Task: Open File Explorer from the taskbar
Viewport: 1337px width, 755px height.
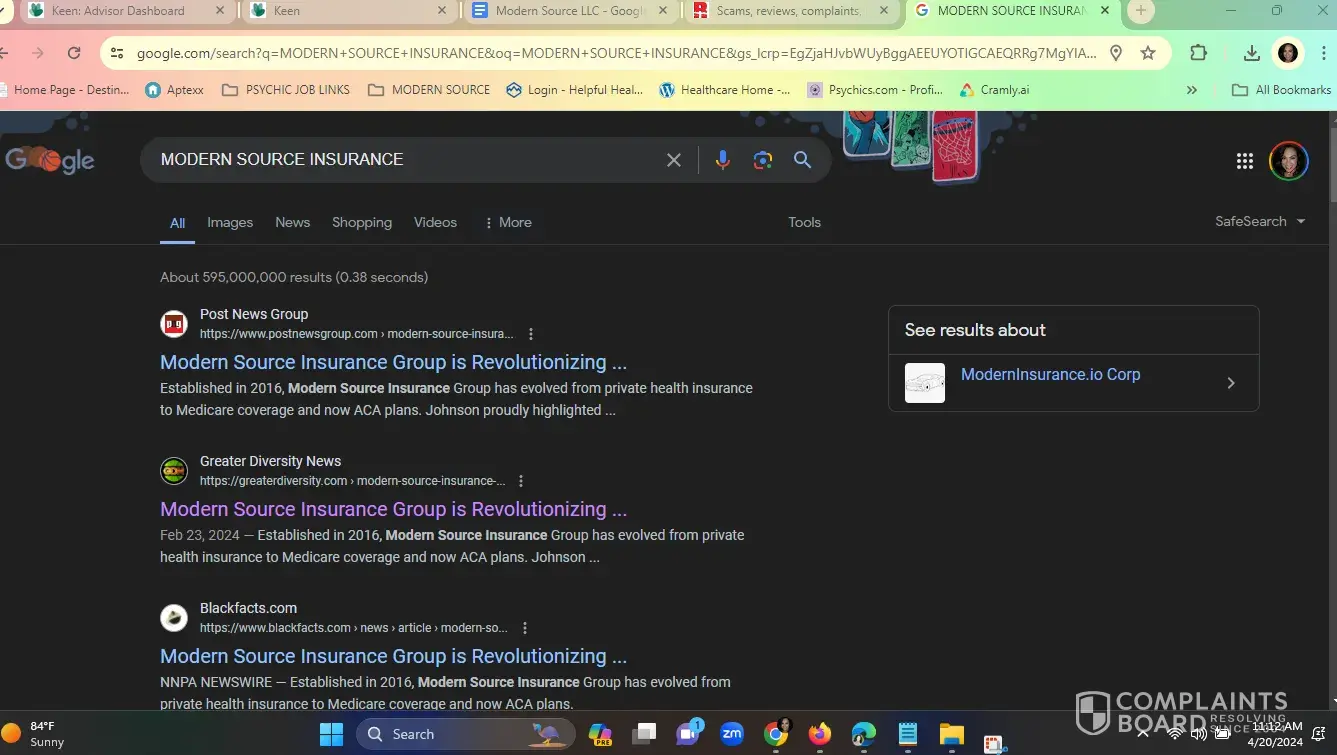Action: pos(950,735)
